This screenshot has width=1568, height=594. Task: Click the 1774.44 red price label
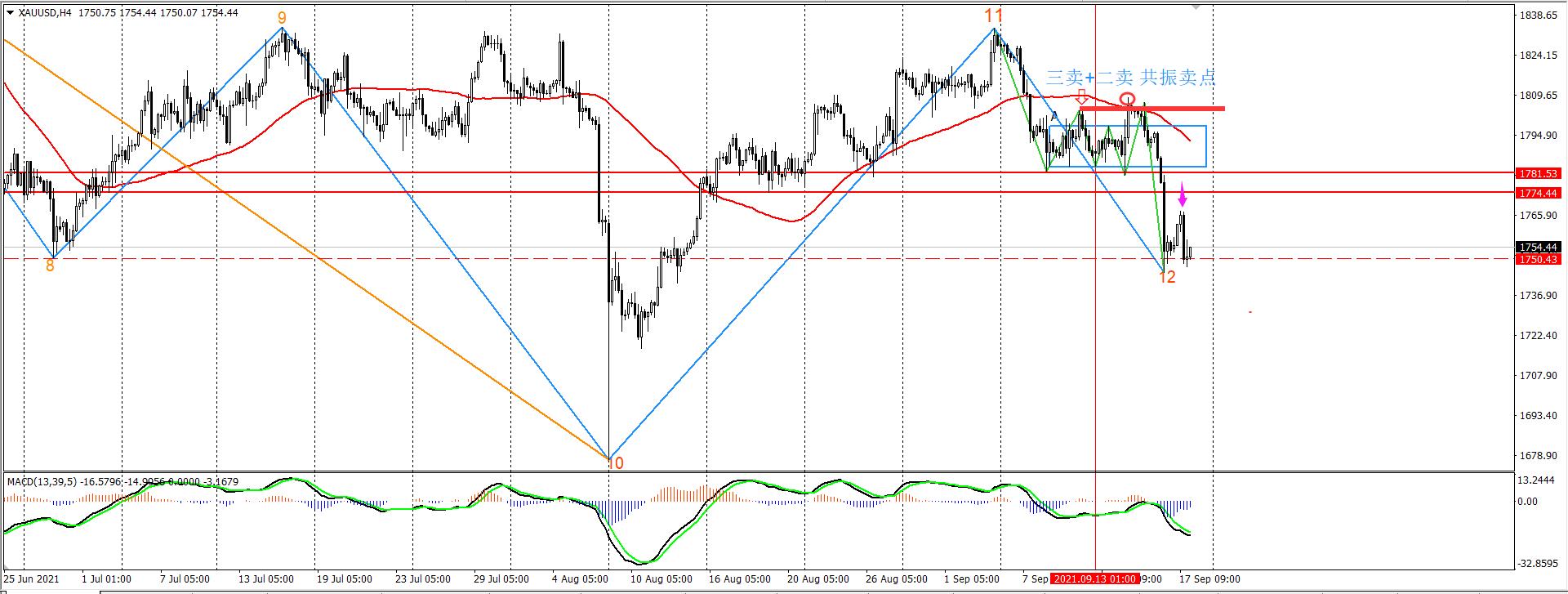click(x=1538, y=193)
